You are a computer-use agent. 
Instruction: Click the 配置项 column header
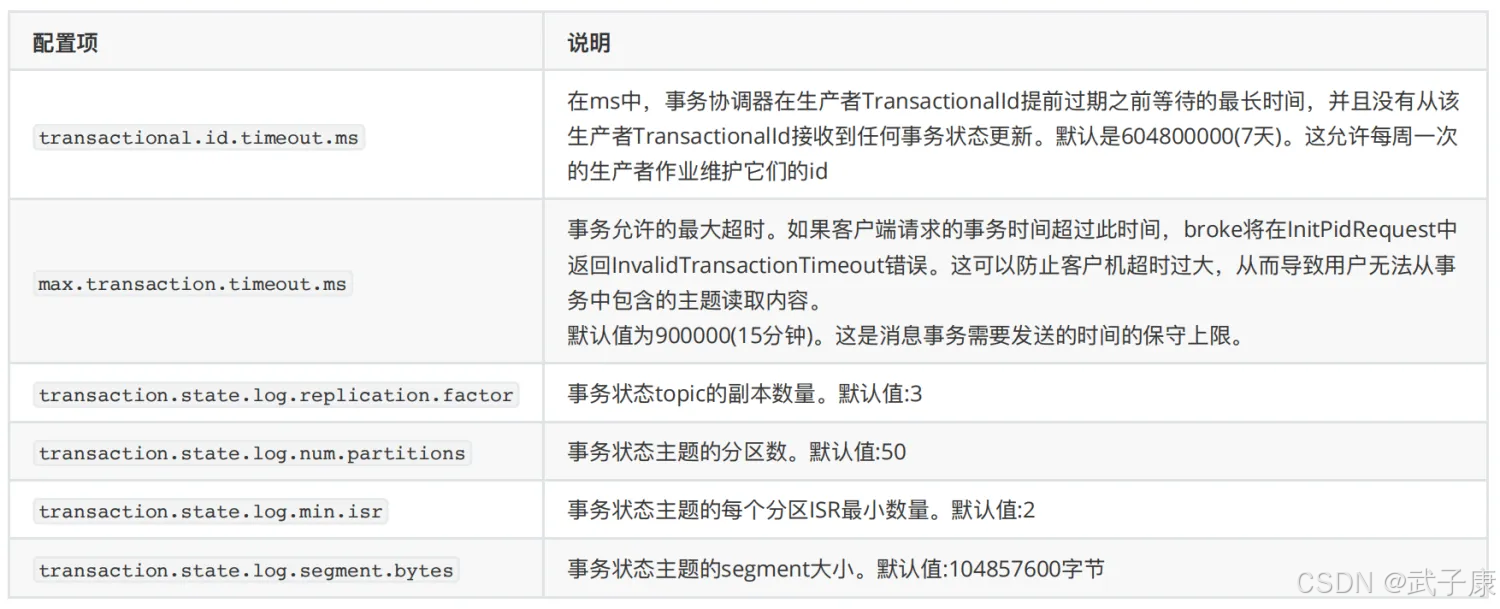pos(65,43)
